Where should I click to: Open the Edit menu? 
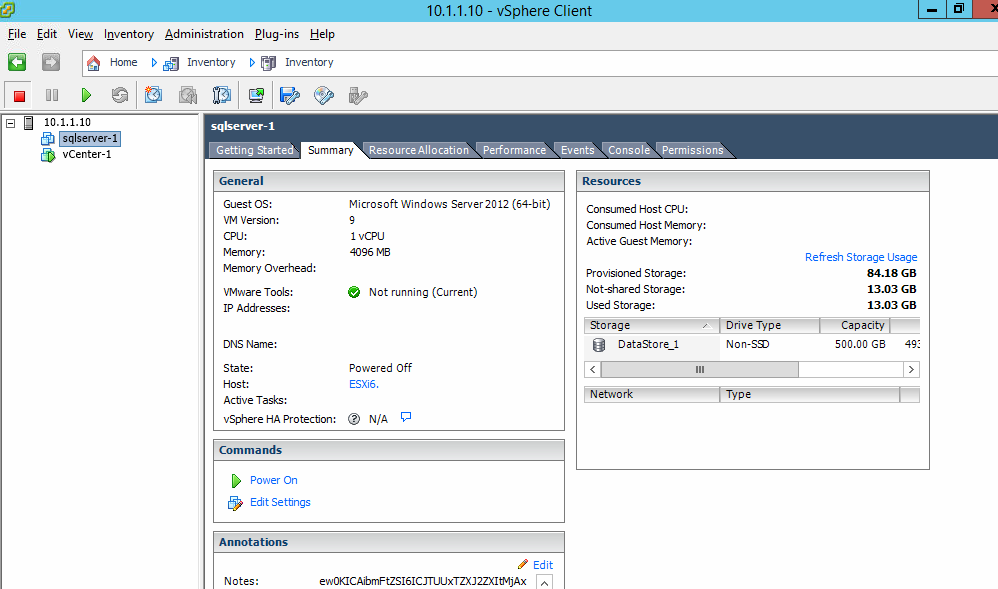[47, 34]
